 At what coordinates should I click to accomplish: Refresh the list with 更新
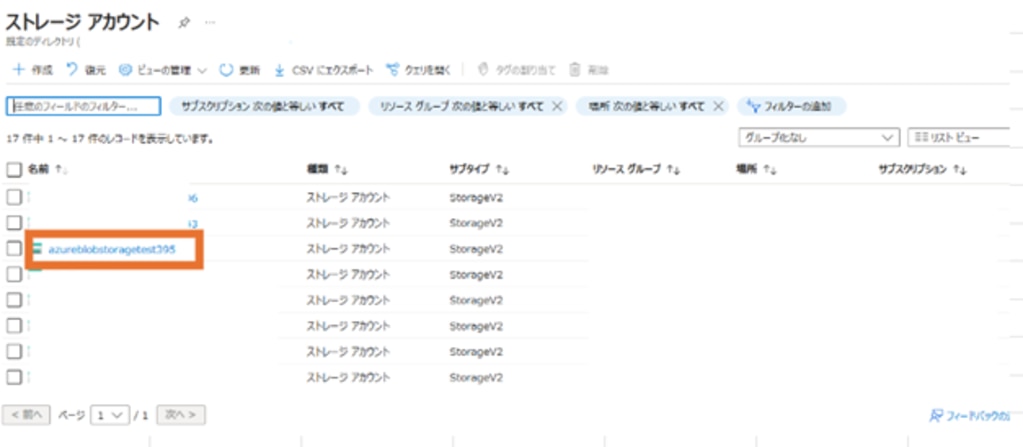[240, 70]
